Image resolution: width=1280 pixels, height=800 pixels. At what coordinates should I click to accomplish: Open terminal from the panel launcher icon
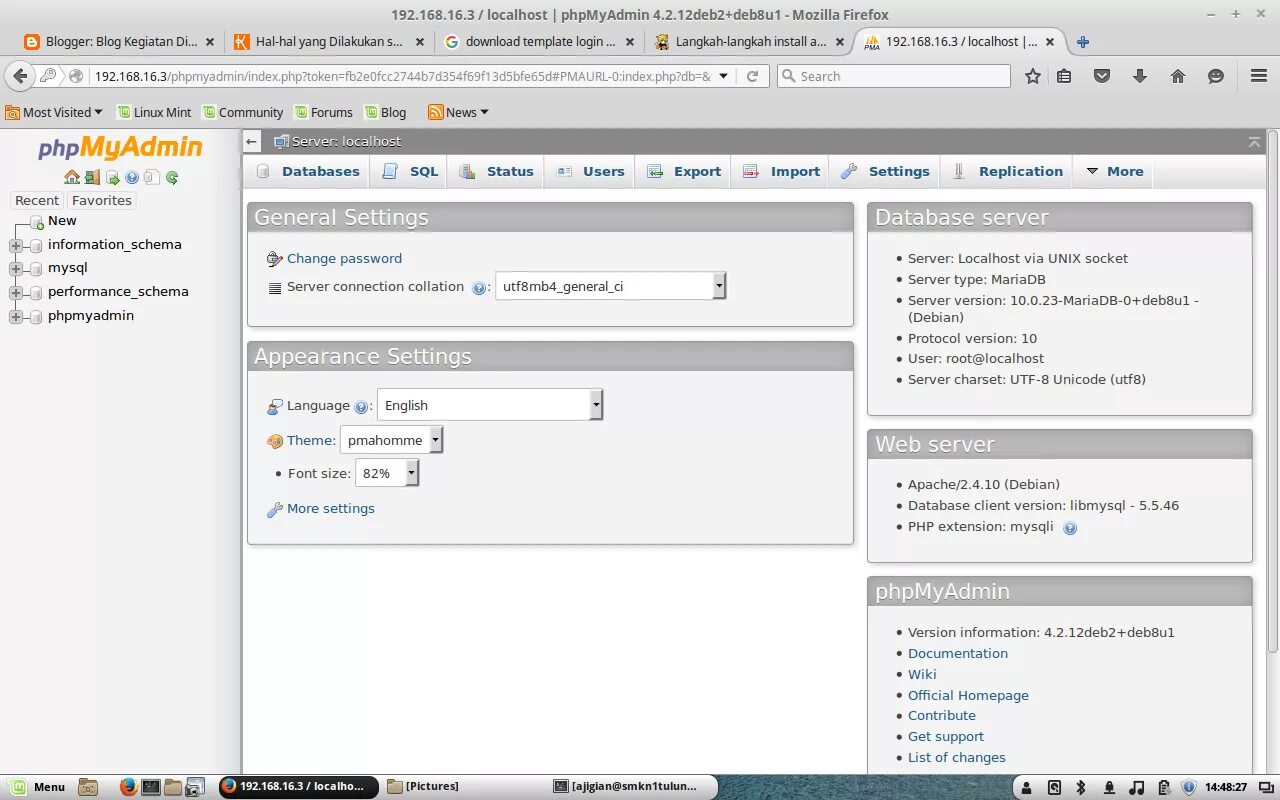[151, 787]
